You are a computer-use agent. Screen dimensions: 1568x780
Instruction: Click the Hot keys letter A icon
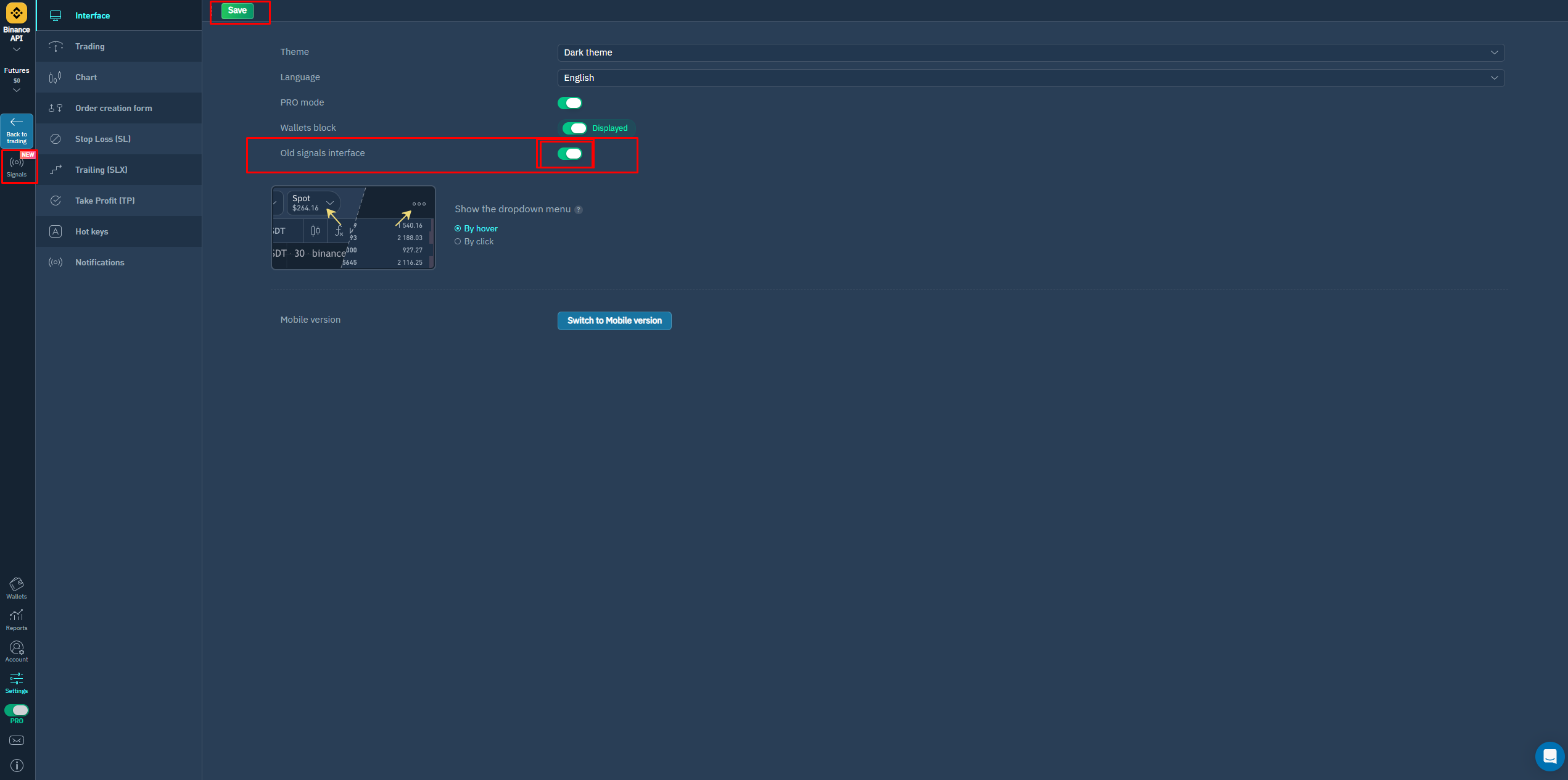point(56,231)
